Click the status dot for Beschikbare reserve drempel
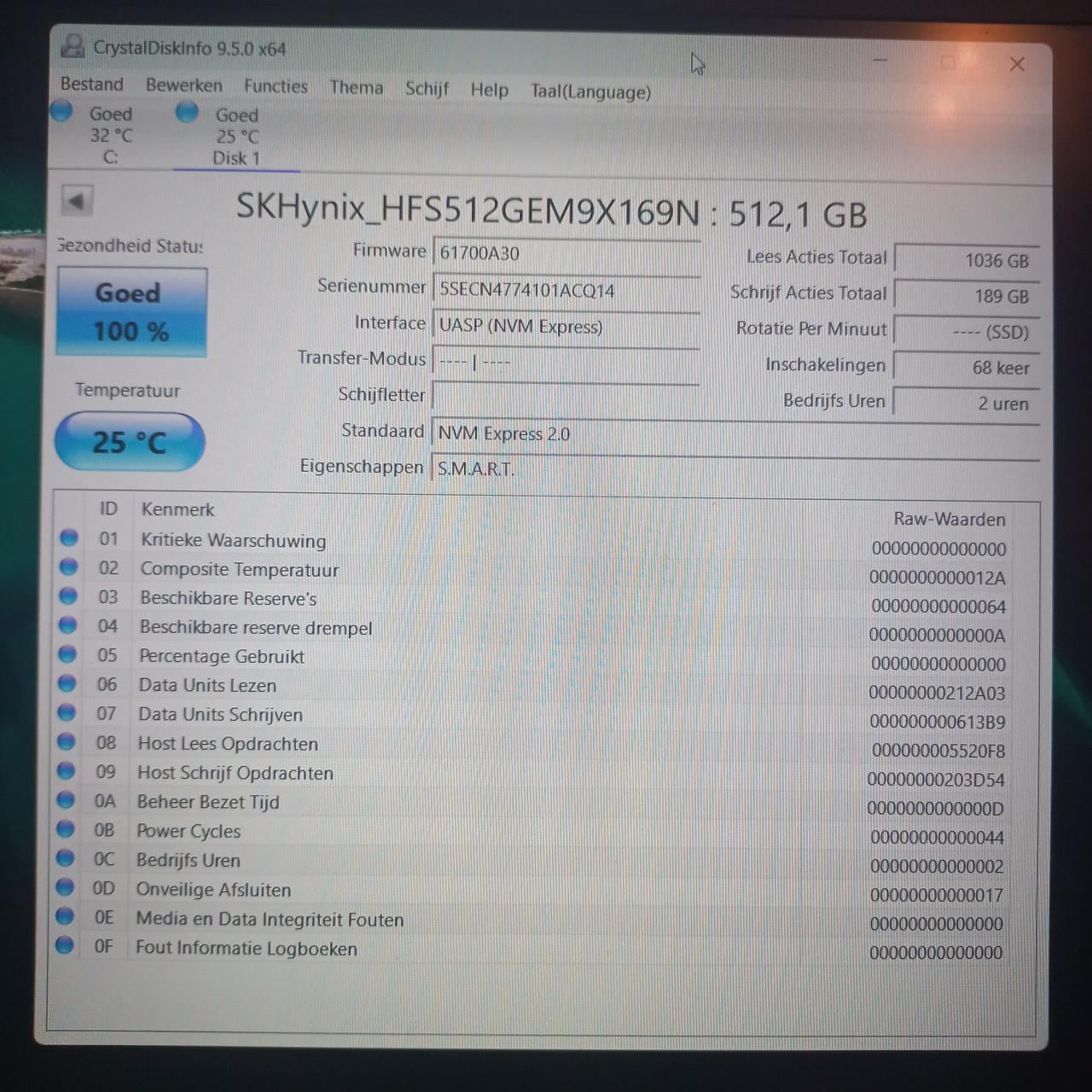Viewport: 1092px width, 1092px height. tap(68, 625)
